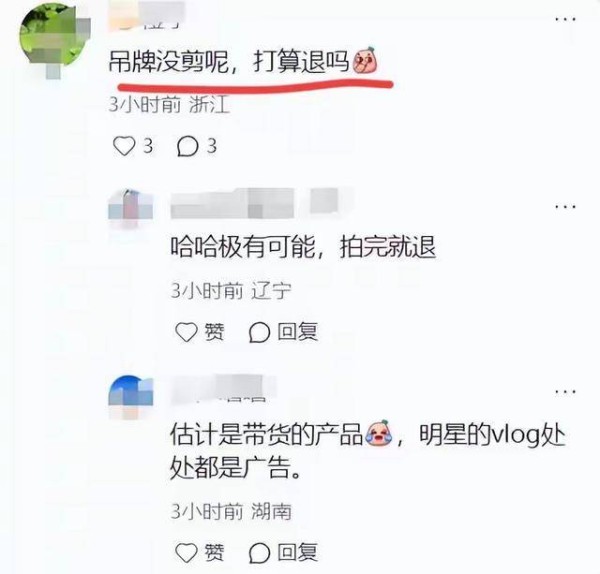This screenshot has height=574, width=600.
Task: Like the Zhejiang comment with 3 likes
Action: (x=124, y=146)
